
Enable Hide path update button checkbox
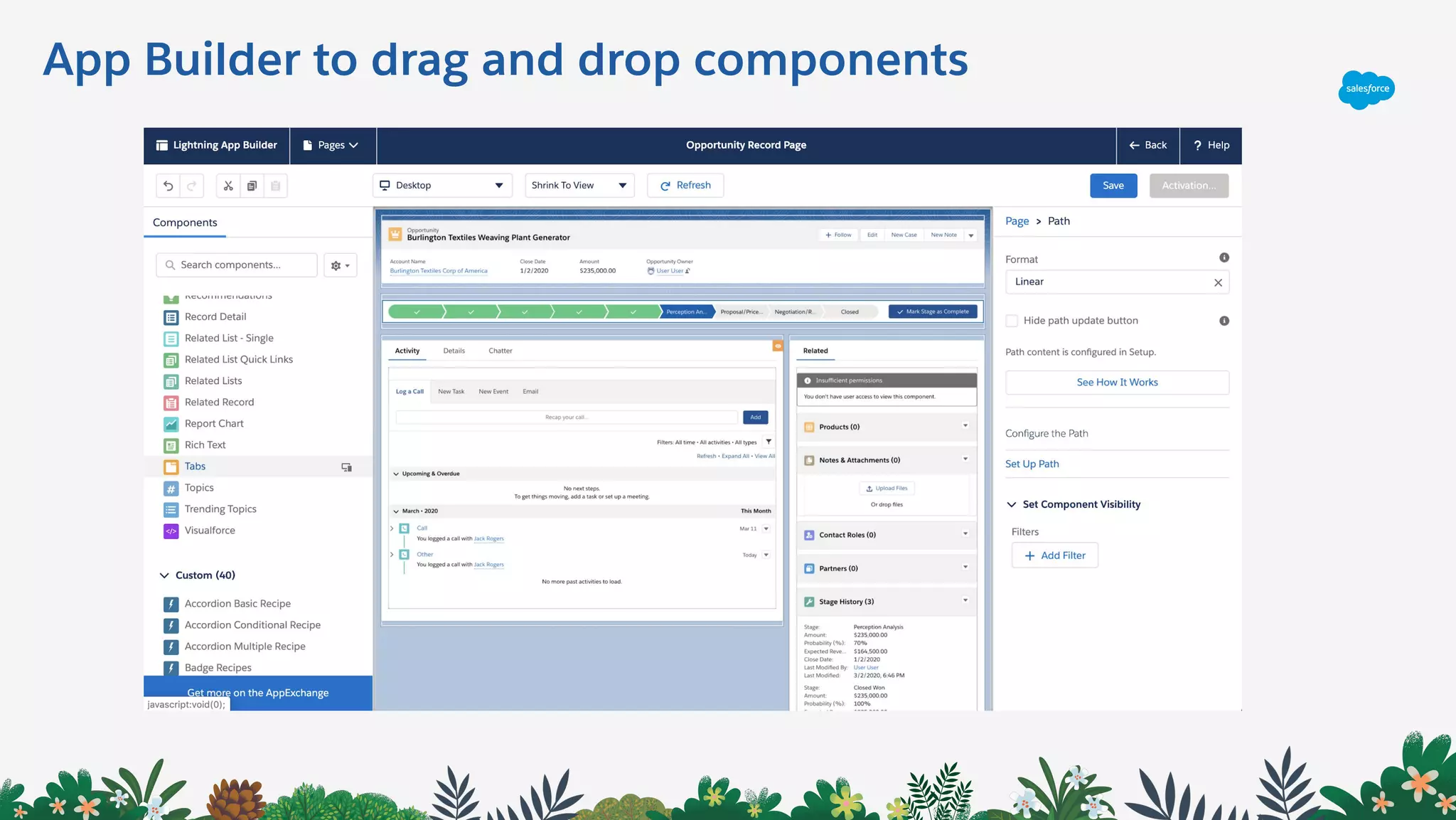coord(1012,321)
